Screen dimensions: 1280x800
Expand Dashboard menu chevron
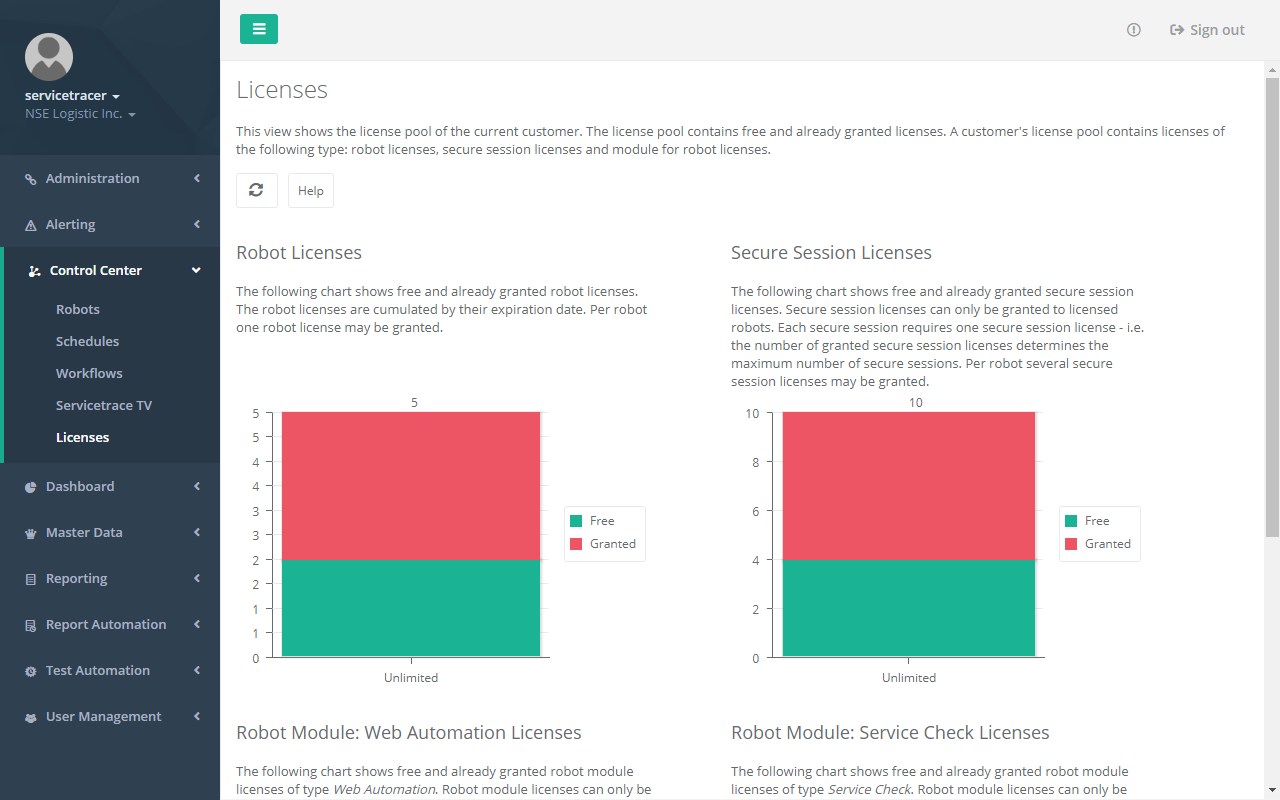pyautogui.click(x=197, y=486)
